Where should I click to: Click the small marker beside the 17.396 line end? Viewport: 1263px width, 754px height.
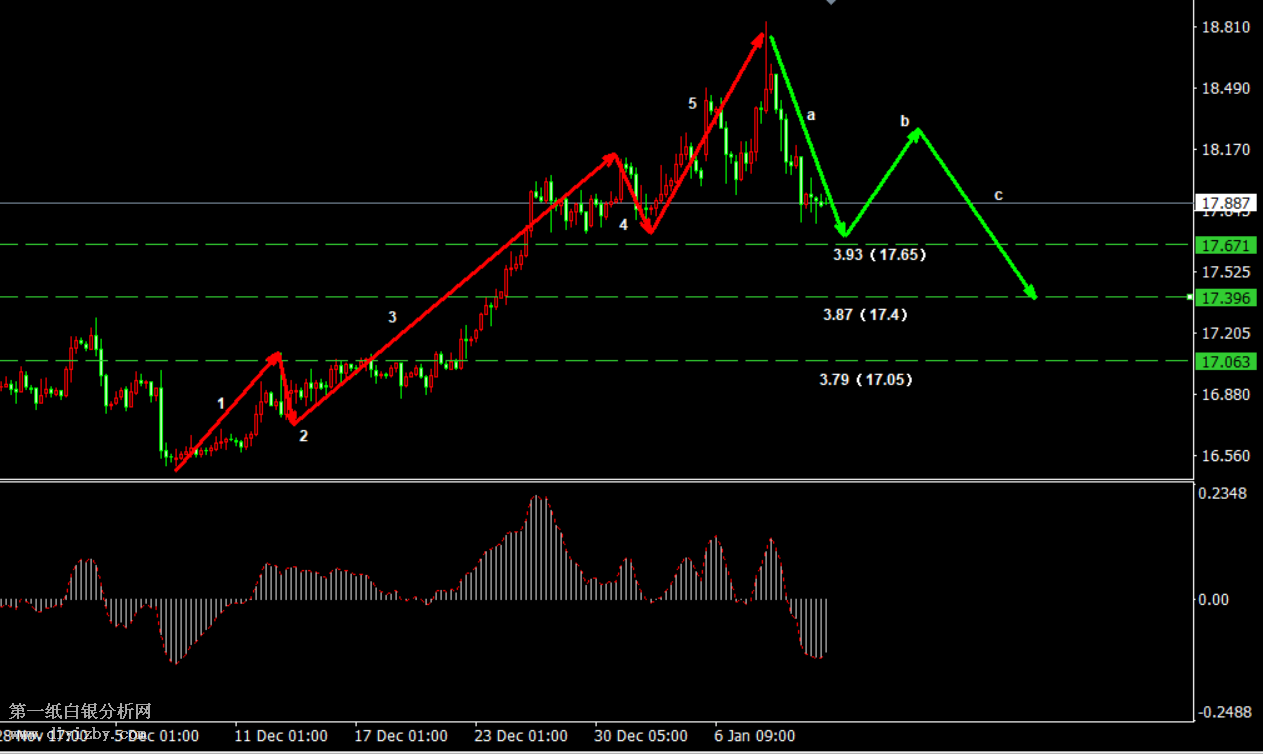[1189, 297]
